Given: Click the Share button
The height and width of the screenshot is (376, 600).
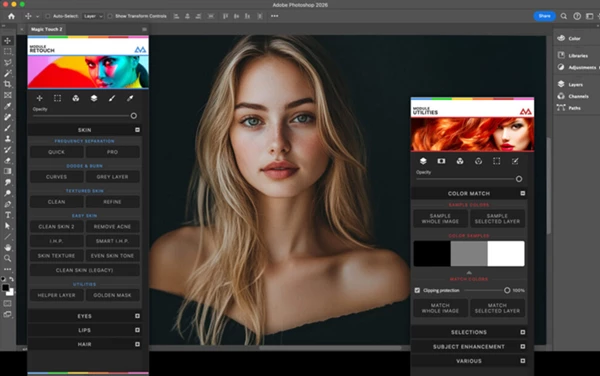Looking at the screenshot, I should pyautogui.click(x=545, y=16).
